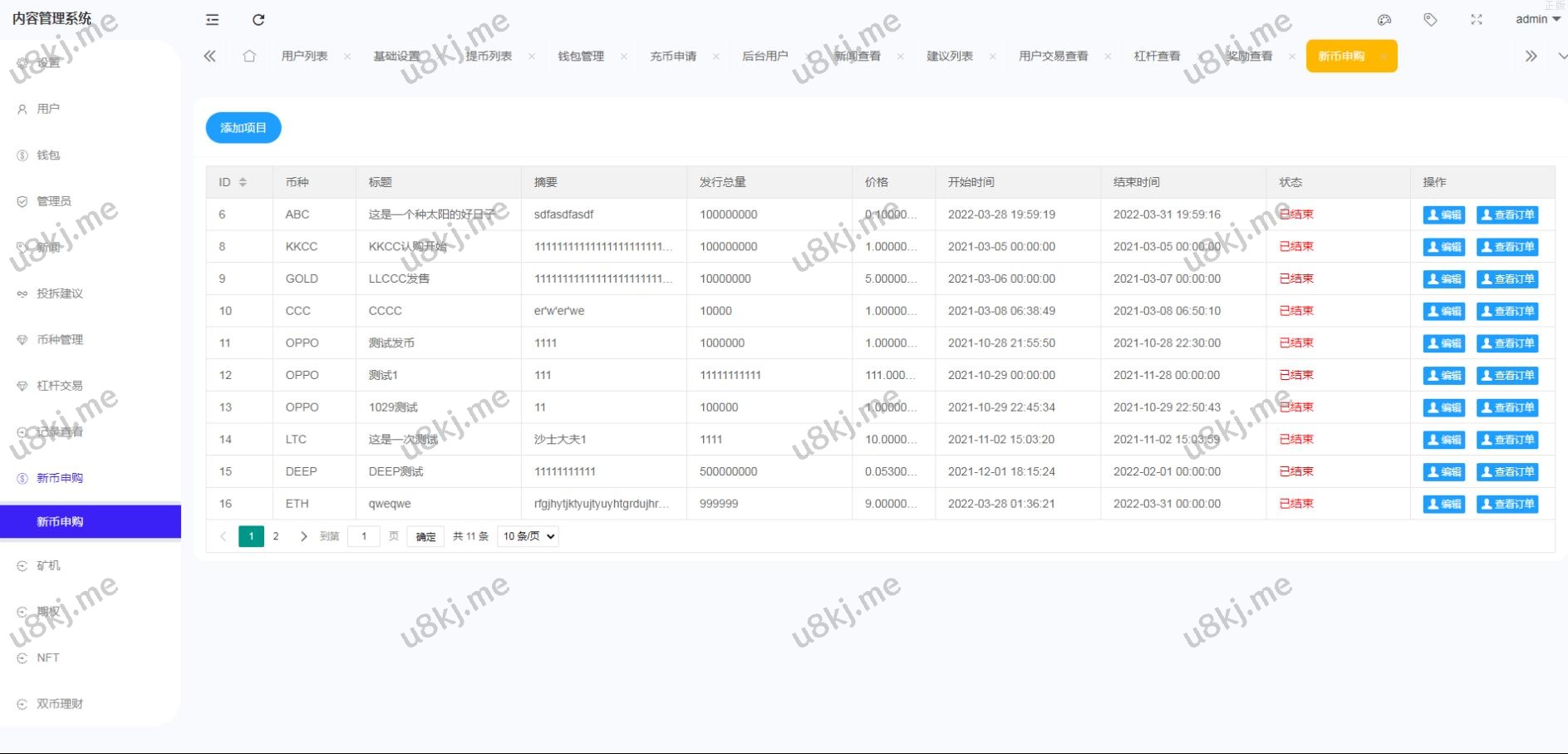Switch to the 钱包管理 tab

[581, 57]
